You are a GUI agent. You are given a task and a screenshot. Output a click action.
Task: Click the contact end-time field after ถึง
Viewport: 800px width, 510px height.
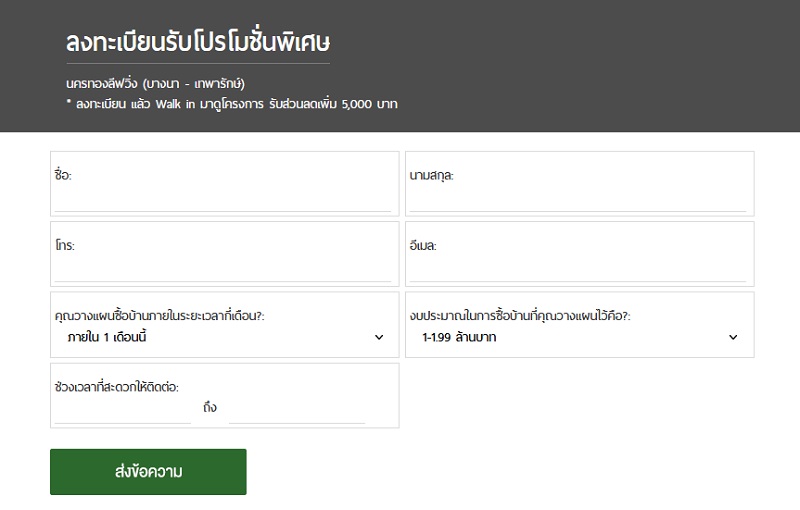297,412
